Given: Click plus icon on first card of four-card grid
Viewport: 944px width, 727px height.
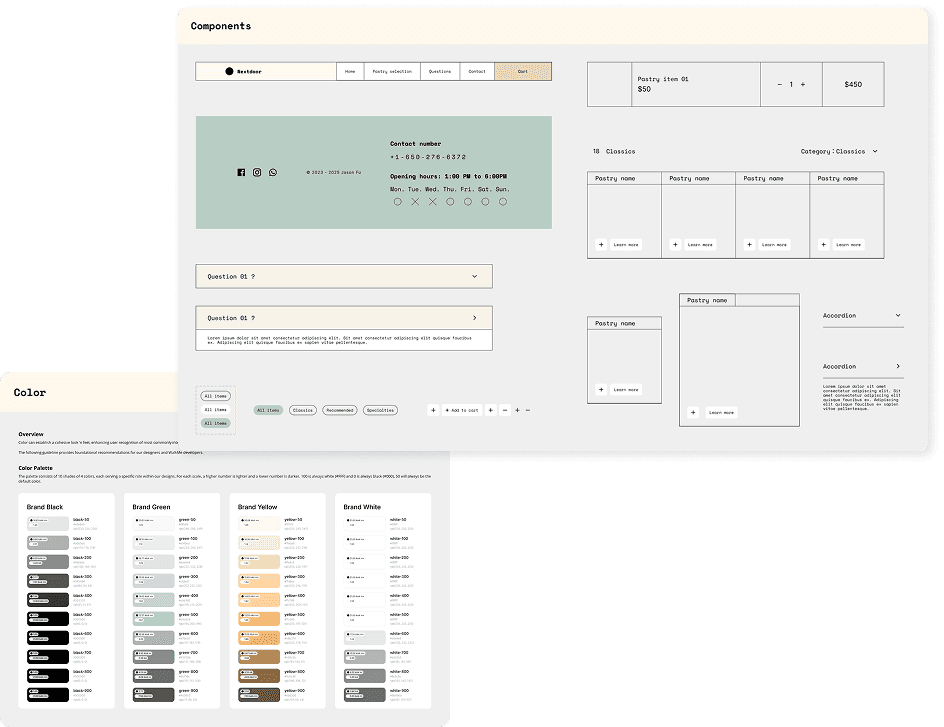Looking at the screenshot, I should 601,244.
